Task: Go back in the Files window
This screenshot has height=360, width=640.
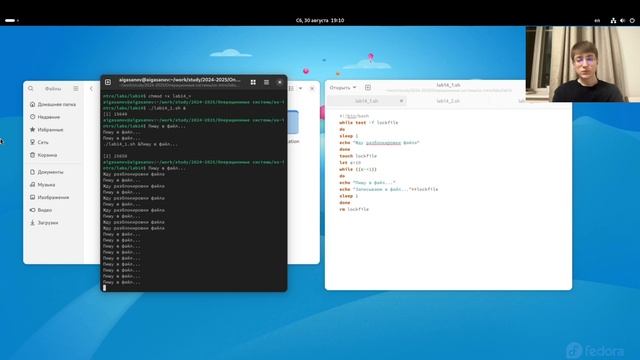Action: [x=91, y=89]
